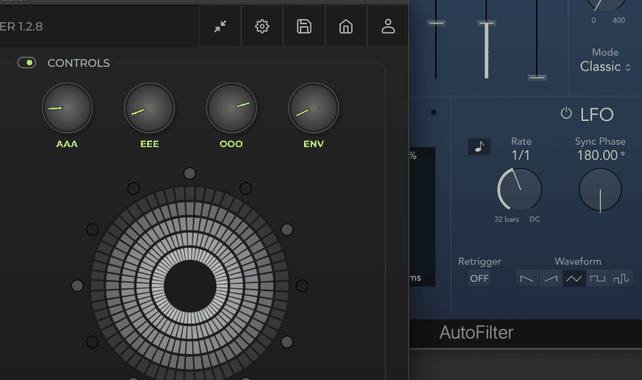Click the LFO Rate knob
642x380 pixels.
point(520,189)
